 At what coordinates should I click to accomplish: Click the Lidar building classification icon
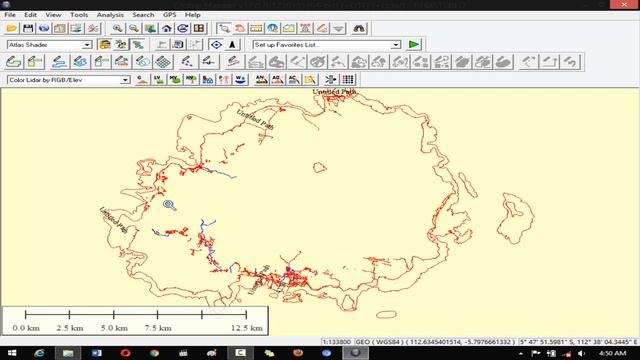coord(207,80)
